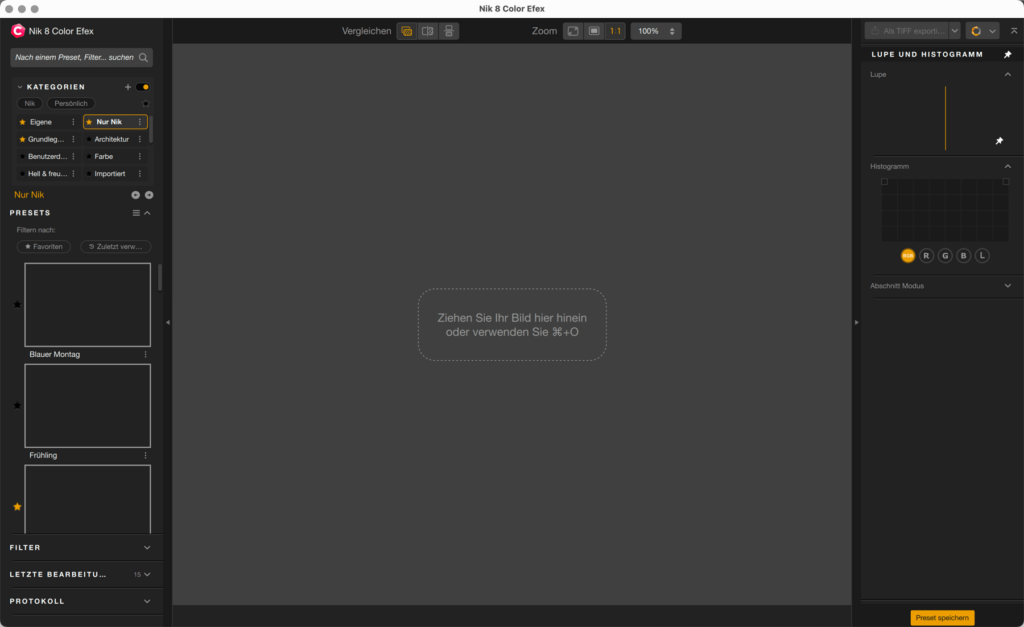Select the split side-by-side compare icon
Viewport: 1024px width, 627px height.
coord(428,31)
